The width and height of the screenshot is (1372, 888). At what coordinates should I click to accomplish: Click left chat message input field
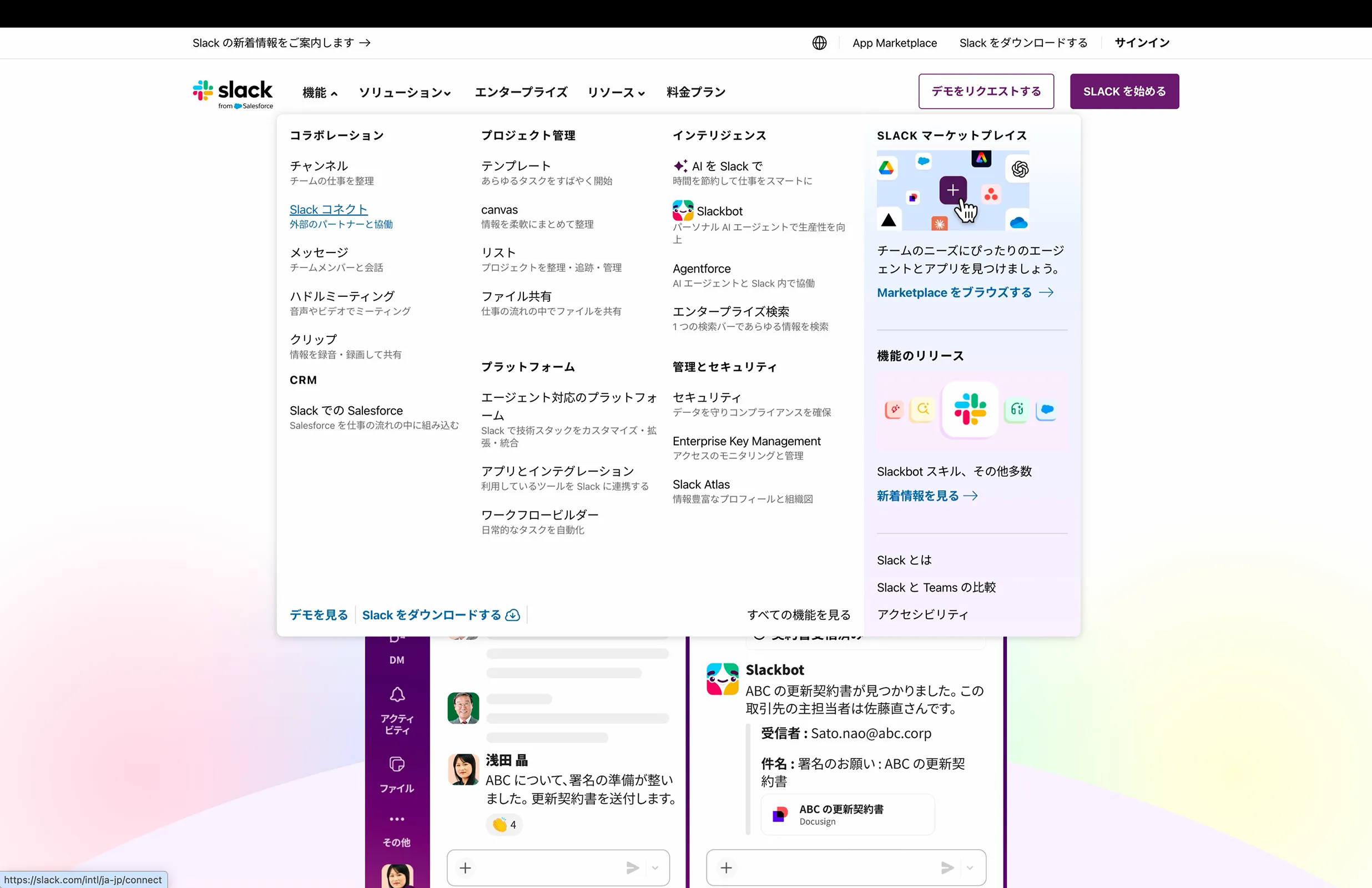click(x=558, y=867)
